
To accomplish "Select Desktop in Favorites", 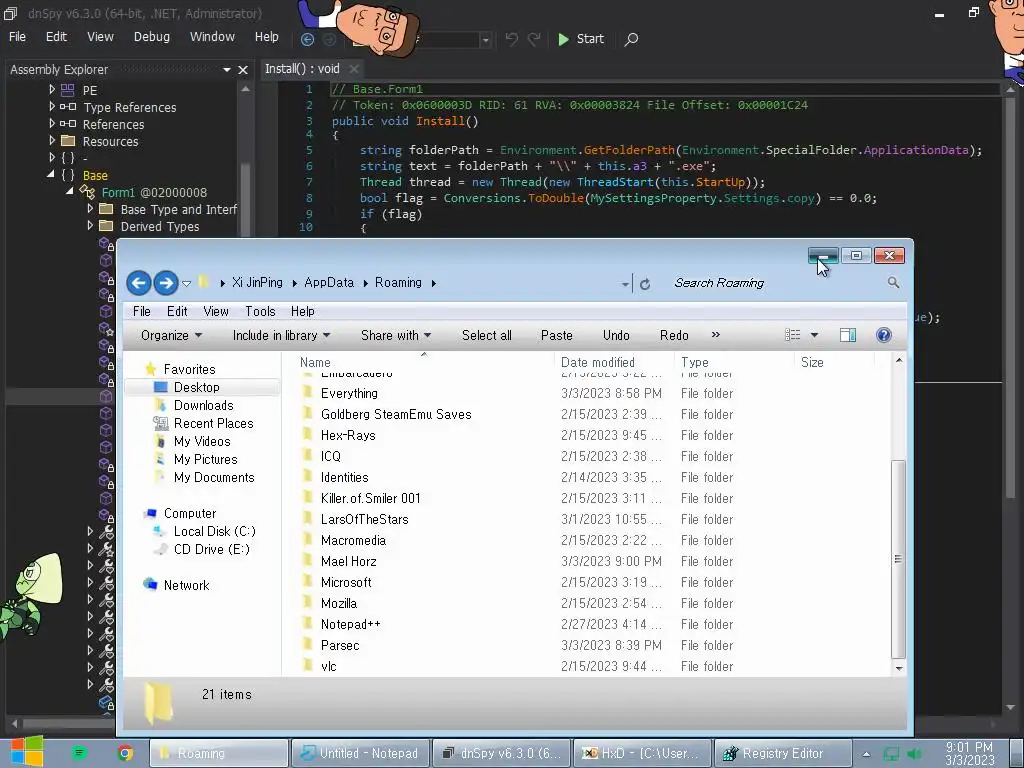I will click(x=196, y=387).
